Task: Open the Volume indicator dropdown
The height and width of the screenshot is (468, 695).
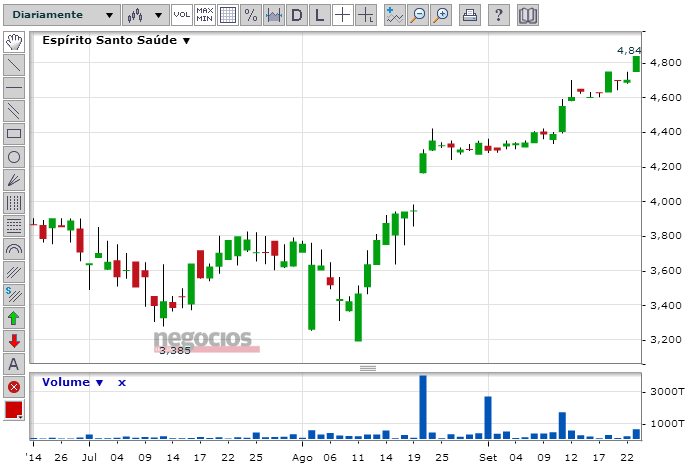Action: [x=73, y=382]
